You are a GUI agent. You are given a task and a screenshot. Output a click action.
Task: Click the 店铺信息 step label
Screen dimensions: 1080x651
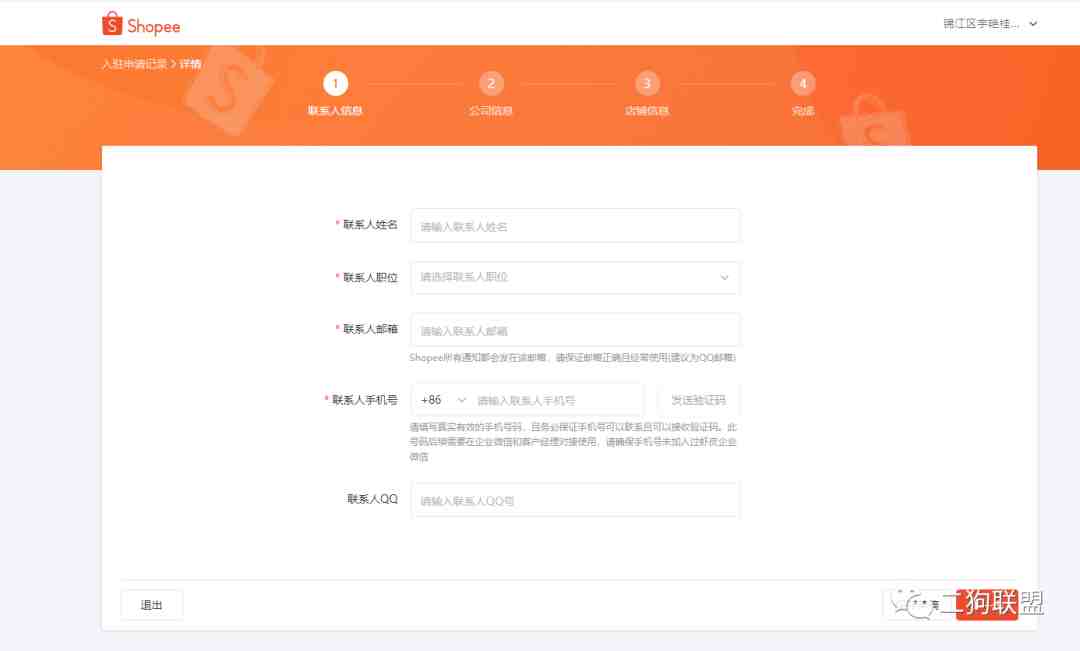[647, 111]
